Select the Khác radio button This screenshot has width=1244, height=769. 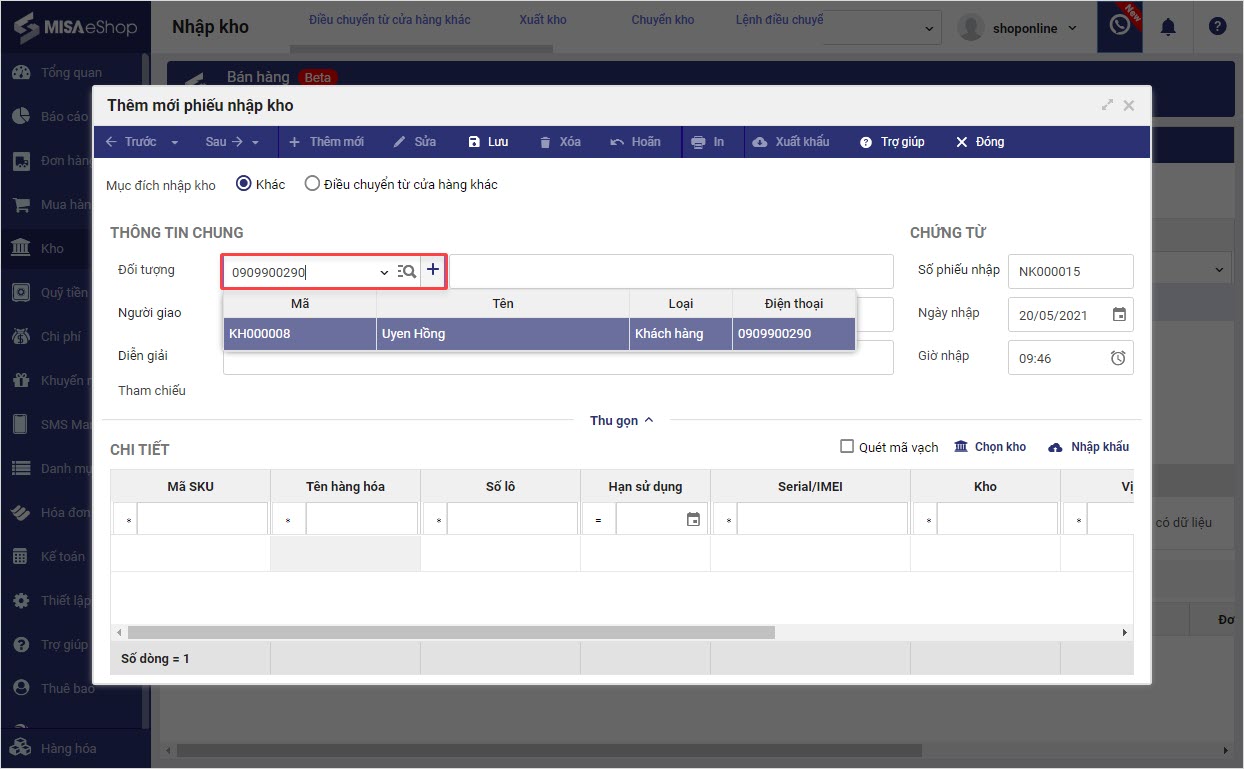(x=244, y=184)
